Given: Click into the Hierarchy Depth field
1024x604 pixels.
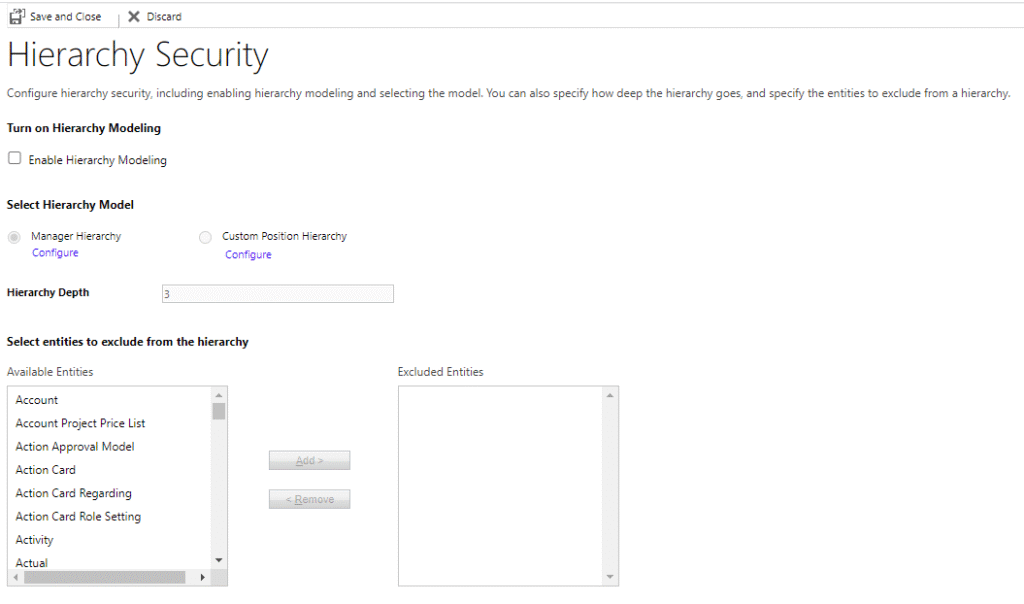Looking at the screenshot, I should (278, 294).
